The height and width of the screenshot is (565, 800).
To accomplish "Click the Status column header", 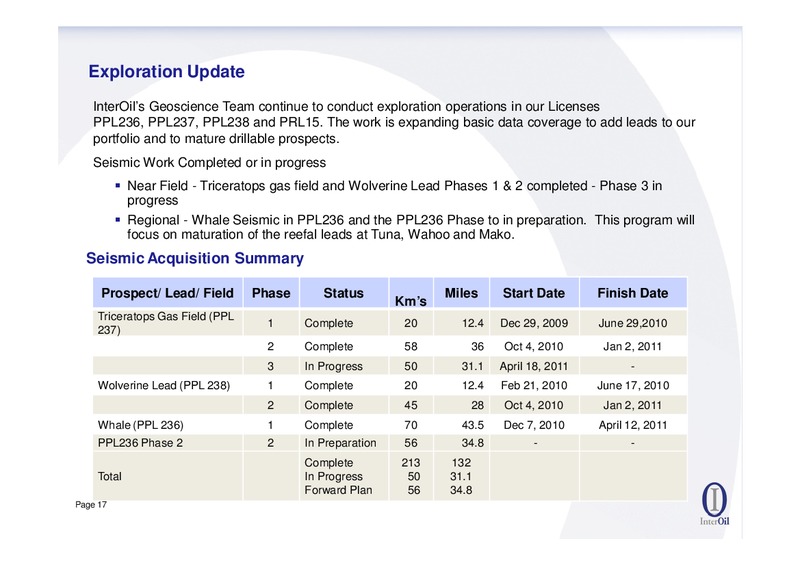I will 343,293.
